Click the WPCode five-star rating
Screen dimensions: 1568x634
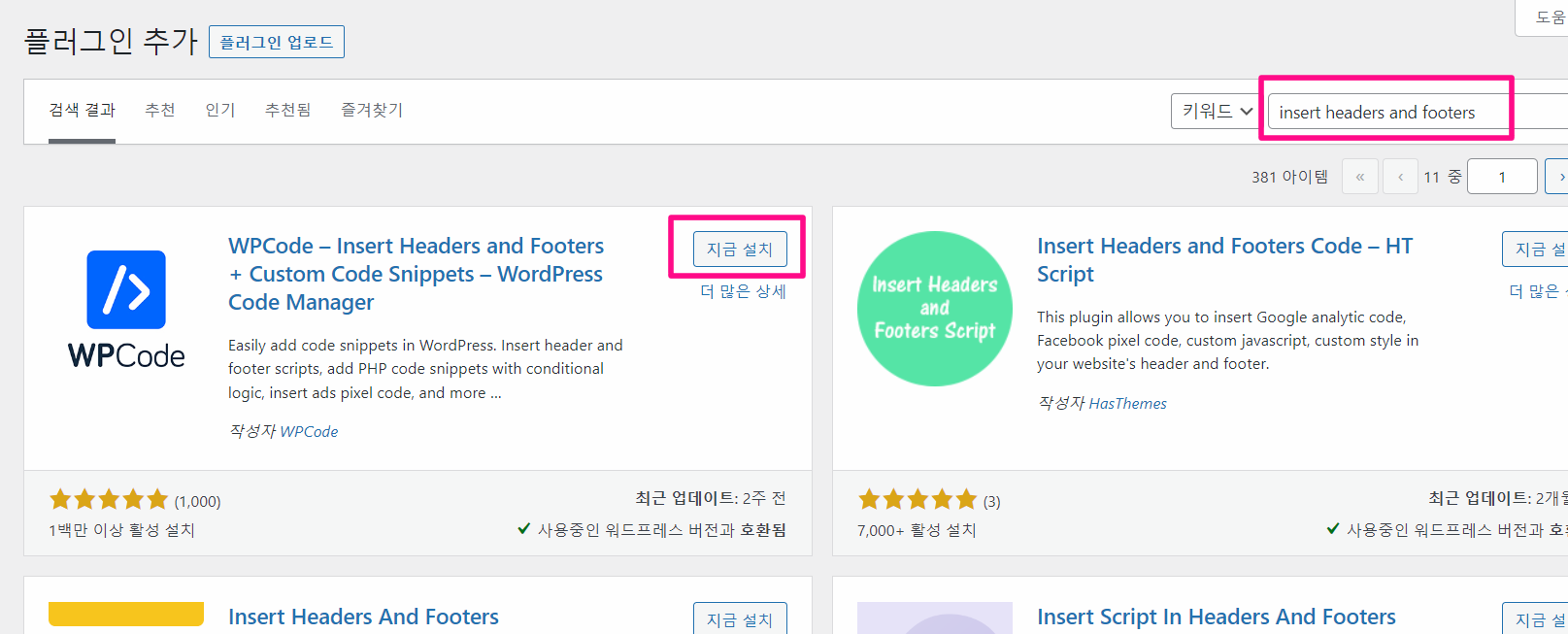(109, 500)
